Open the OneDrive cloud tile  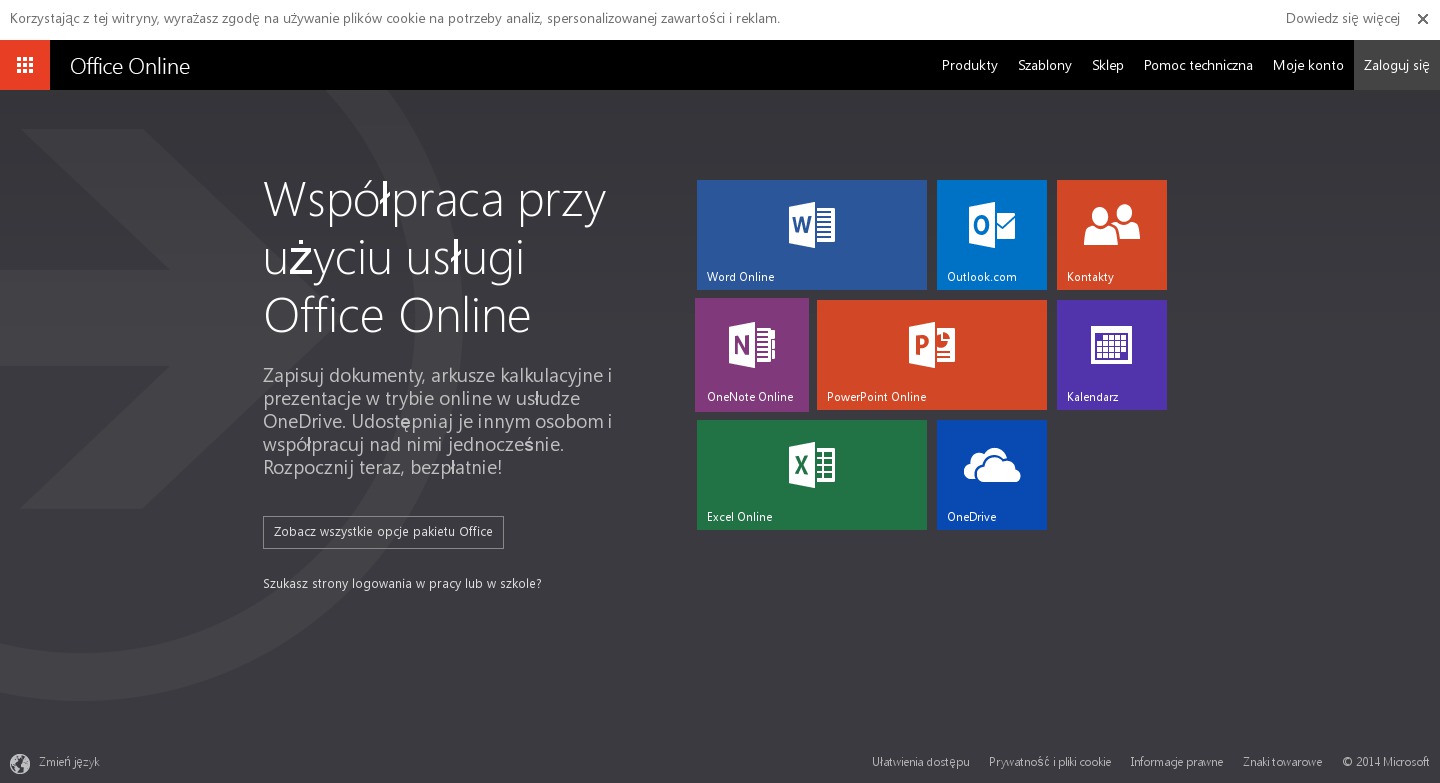991,475
